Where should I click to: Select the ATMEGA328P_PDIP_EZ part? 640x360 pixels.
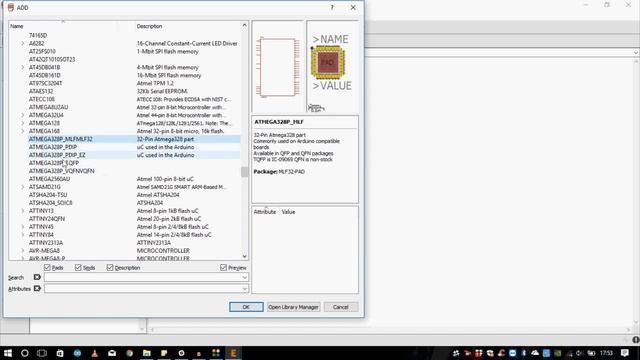pyautogui.click(x=57, y=155)
